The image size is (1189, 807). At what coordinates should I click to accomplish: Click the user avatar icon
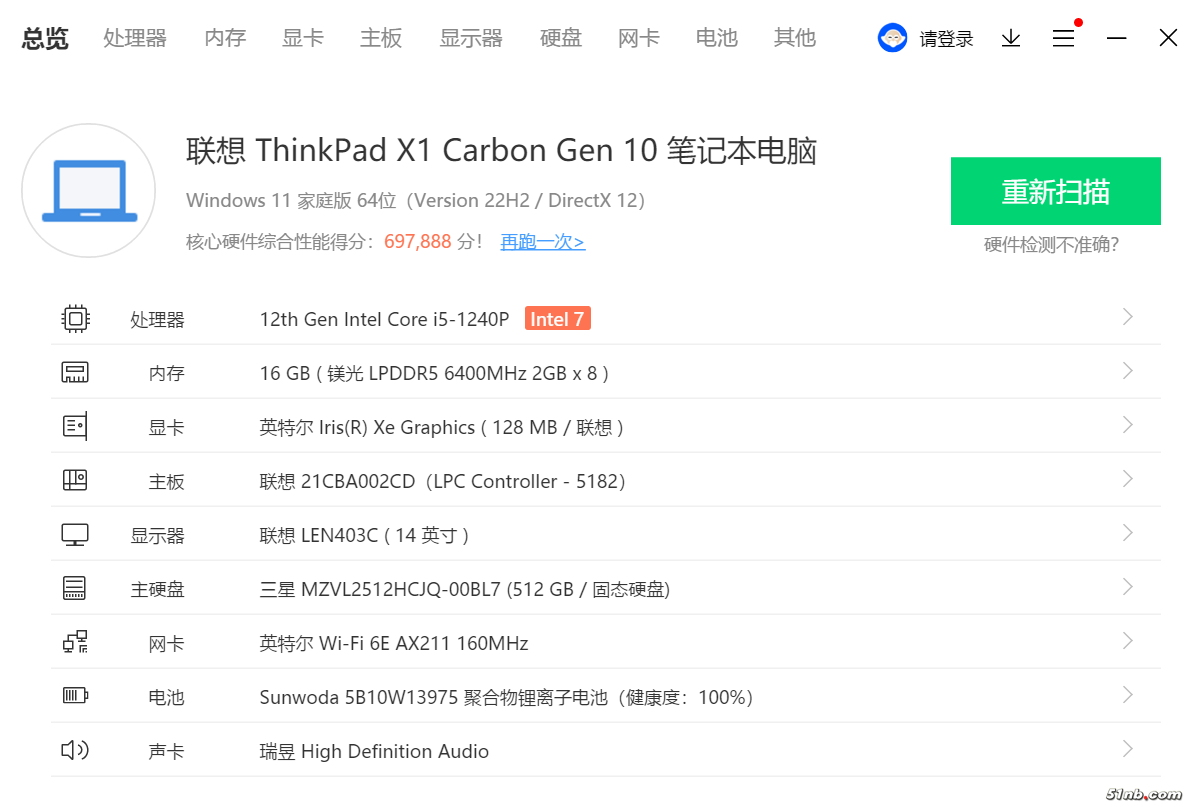(x=893, y=37)
